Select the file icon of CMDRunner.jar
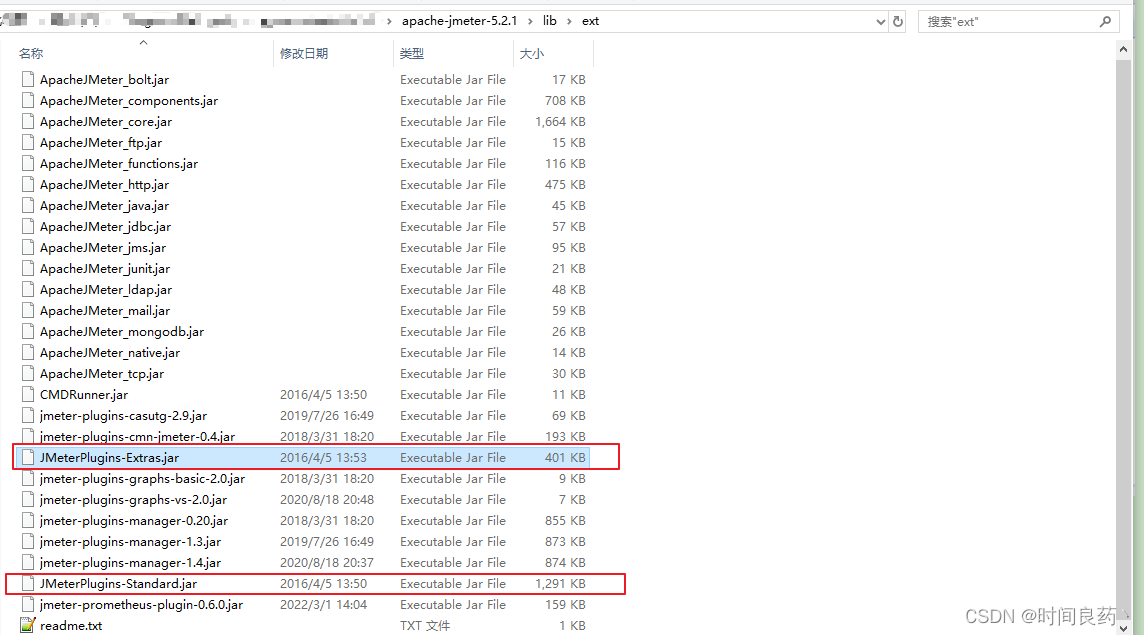The height and width of the screenshot is (635, 1144). pos(28,395)
